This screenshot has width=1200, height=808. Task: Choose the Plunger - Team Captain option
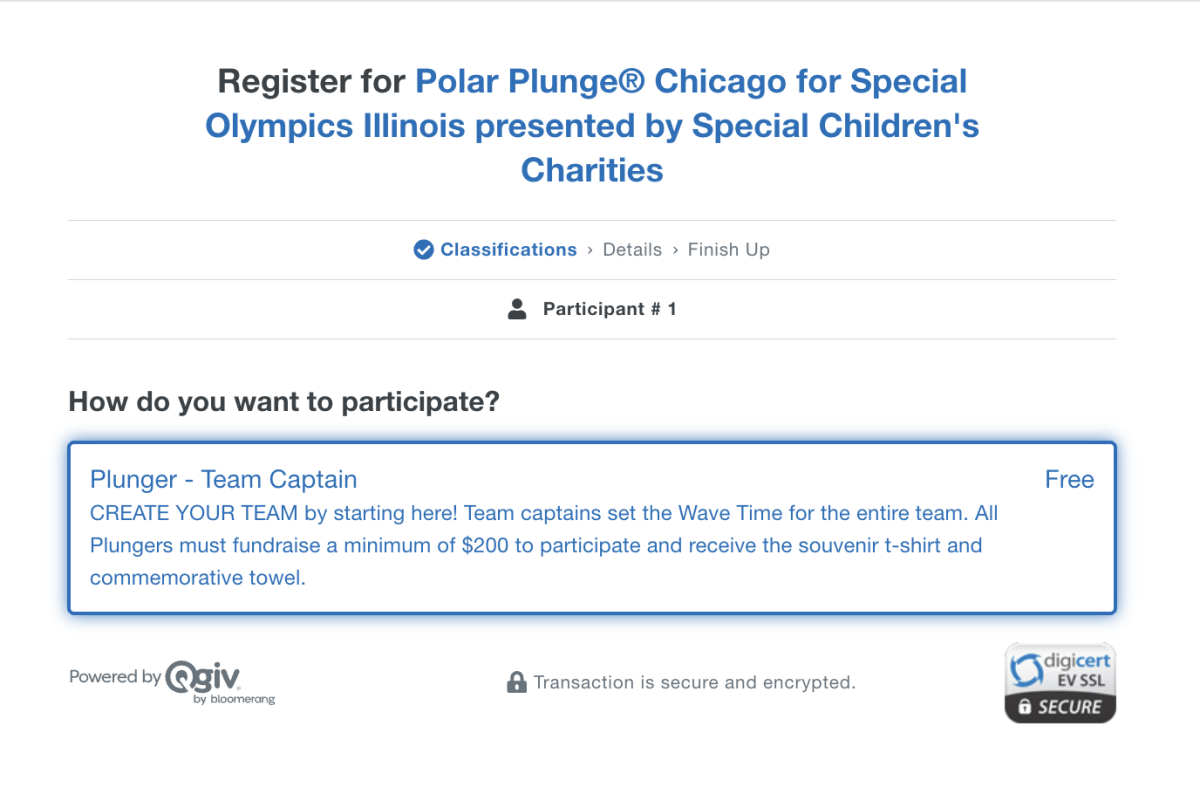pyautogui.click(x=223, y=480)
